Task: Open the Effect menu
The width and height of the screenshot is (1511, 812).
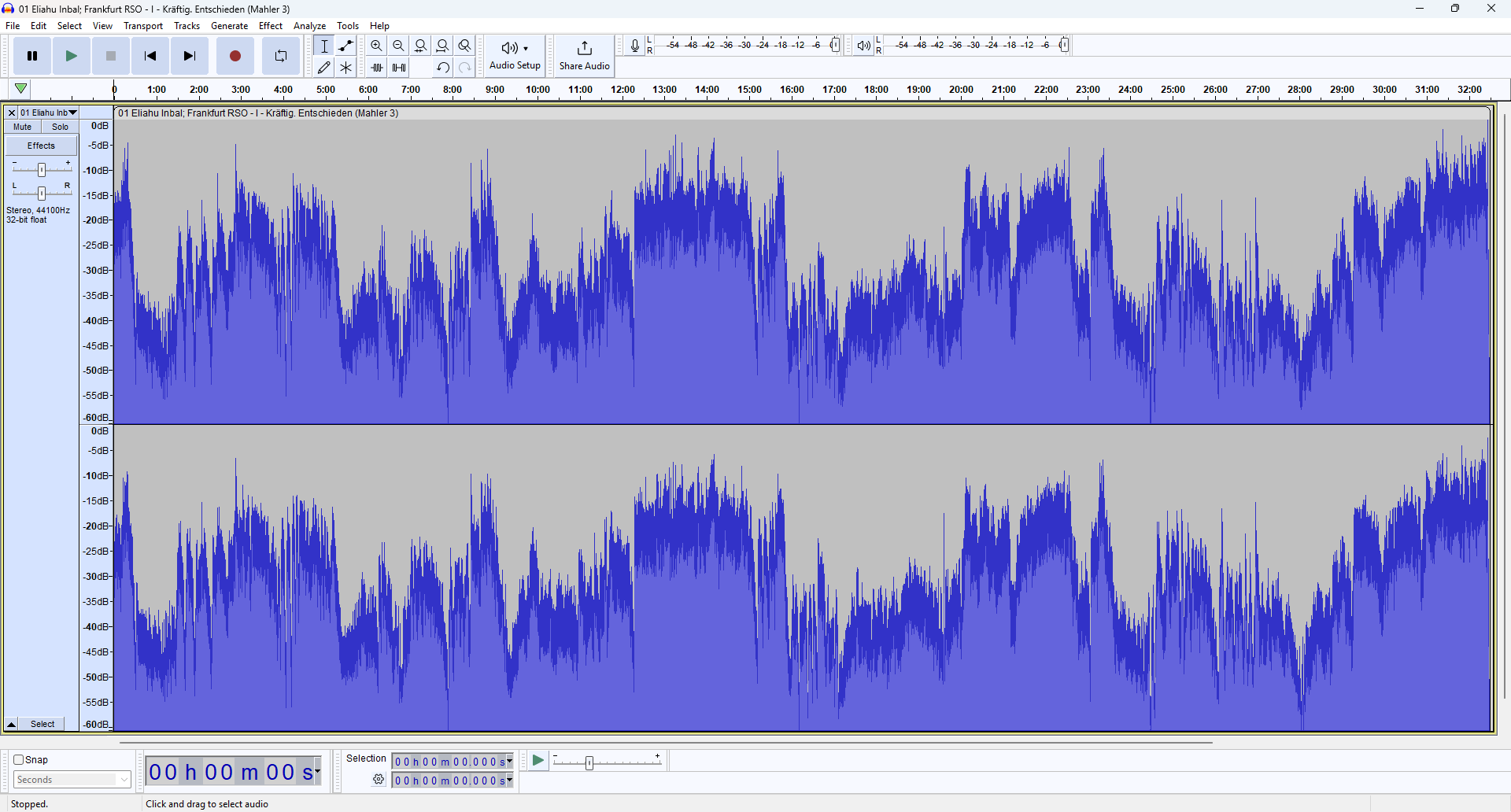Action: [x=270, y=26]
